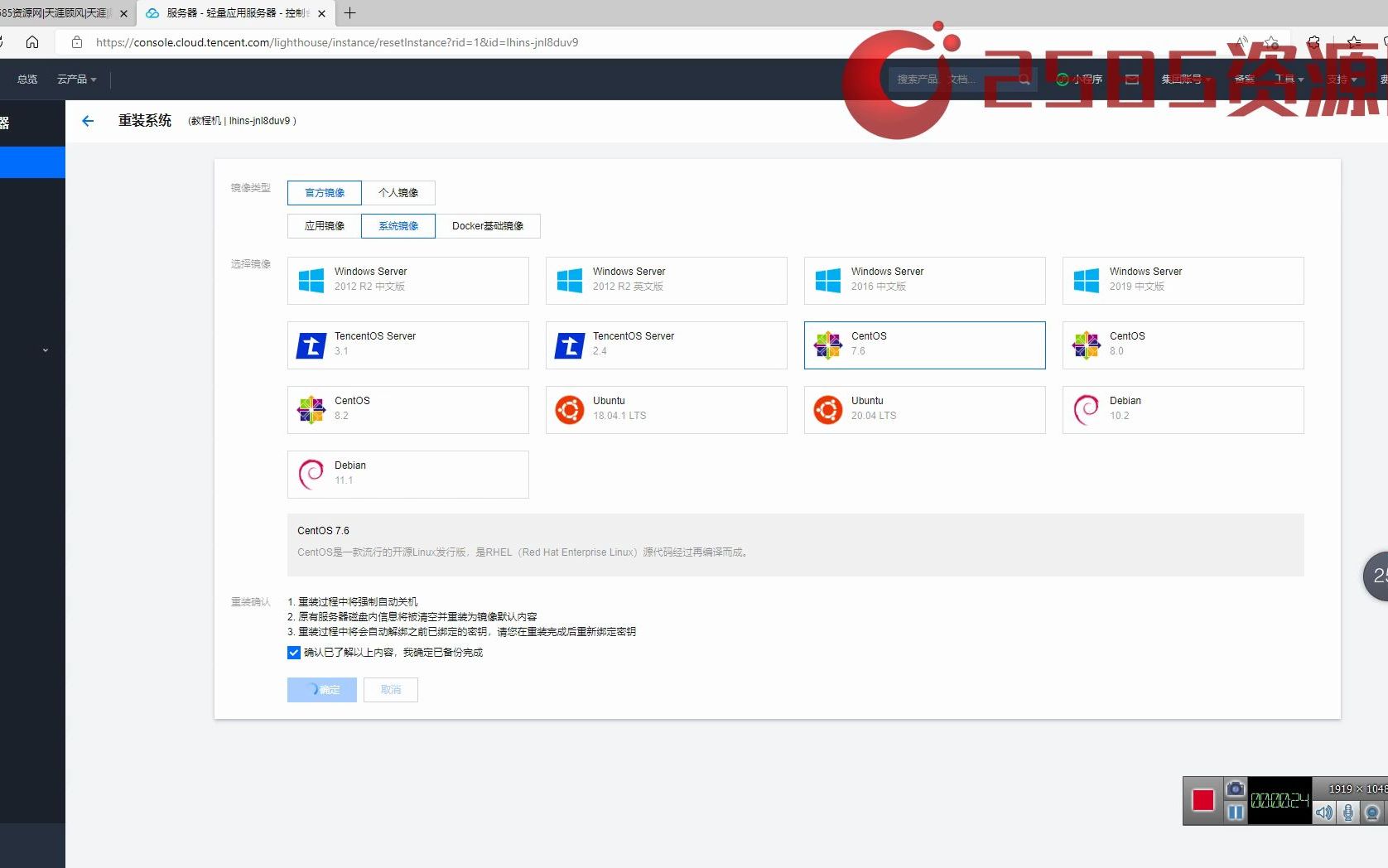The width and height of the screenshot is (1388, 868).
Task: Click the CentOS 7.6 description heading
Action: (323, 531)
